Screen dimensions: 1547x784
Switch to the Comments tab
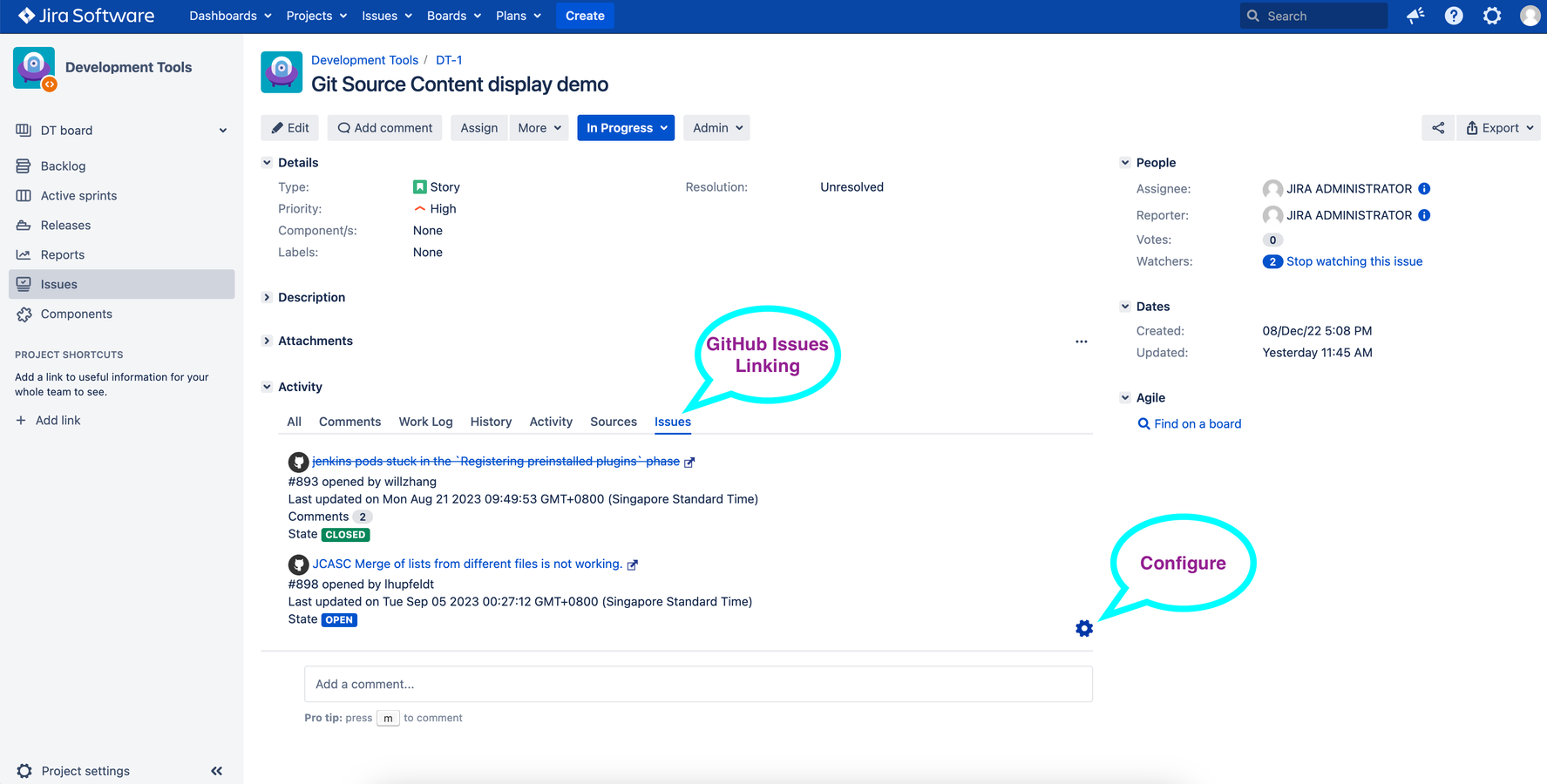point(349,422)
